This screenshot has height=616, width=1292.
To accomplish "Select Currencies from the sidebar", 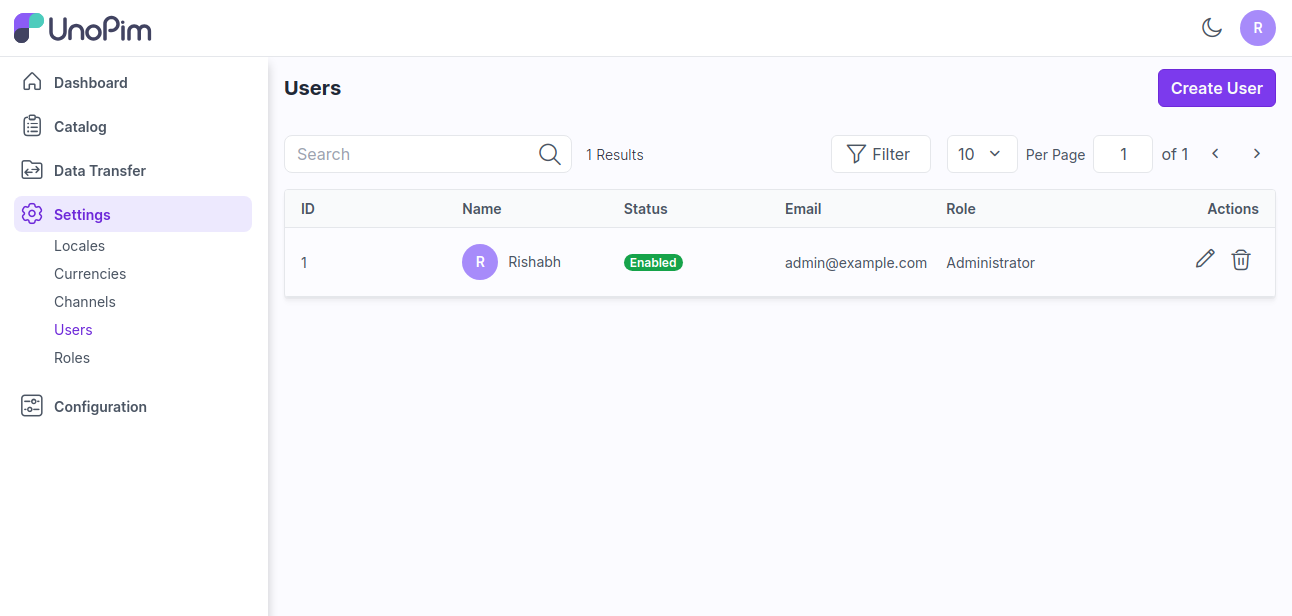I will click(89, 273).
